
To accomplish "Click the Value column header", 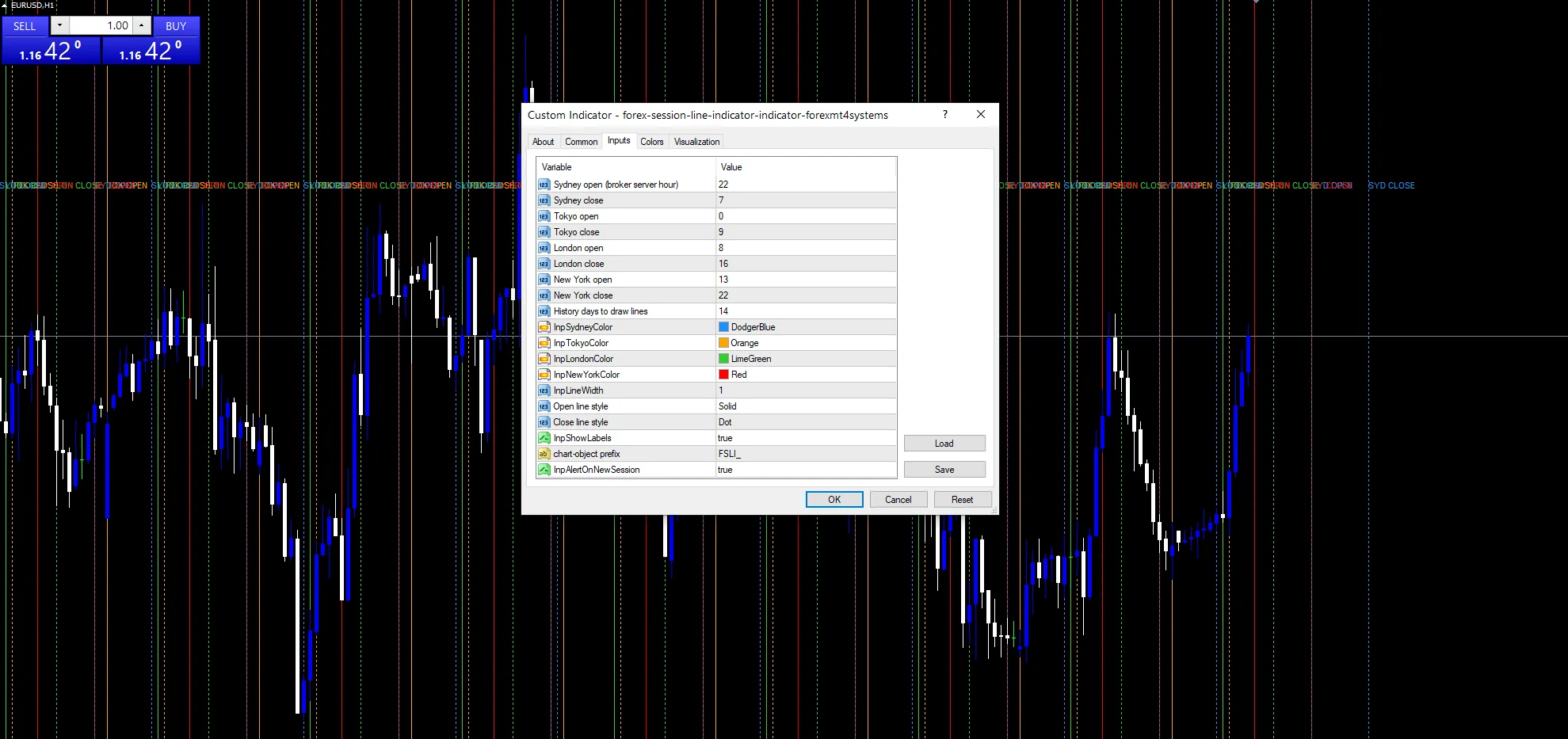I will 806,167.
